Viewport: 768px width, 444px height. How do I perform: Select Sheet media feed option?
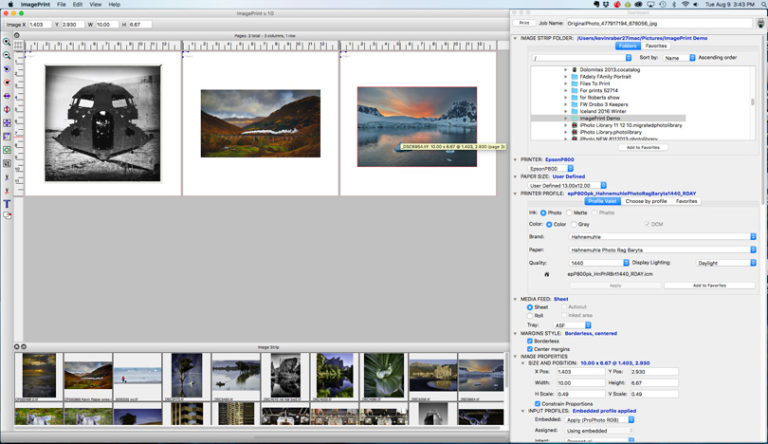[530, 307]
